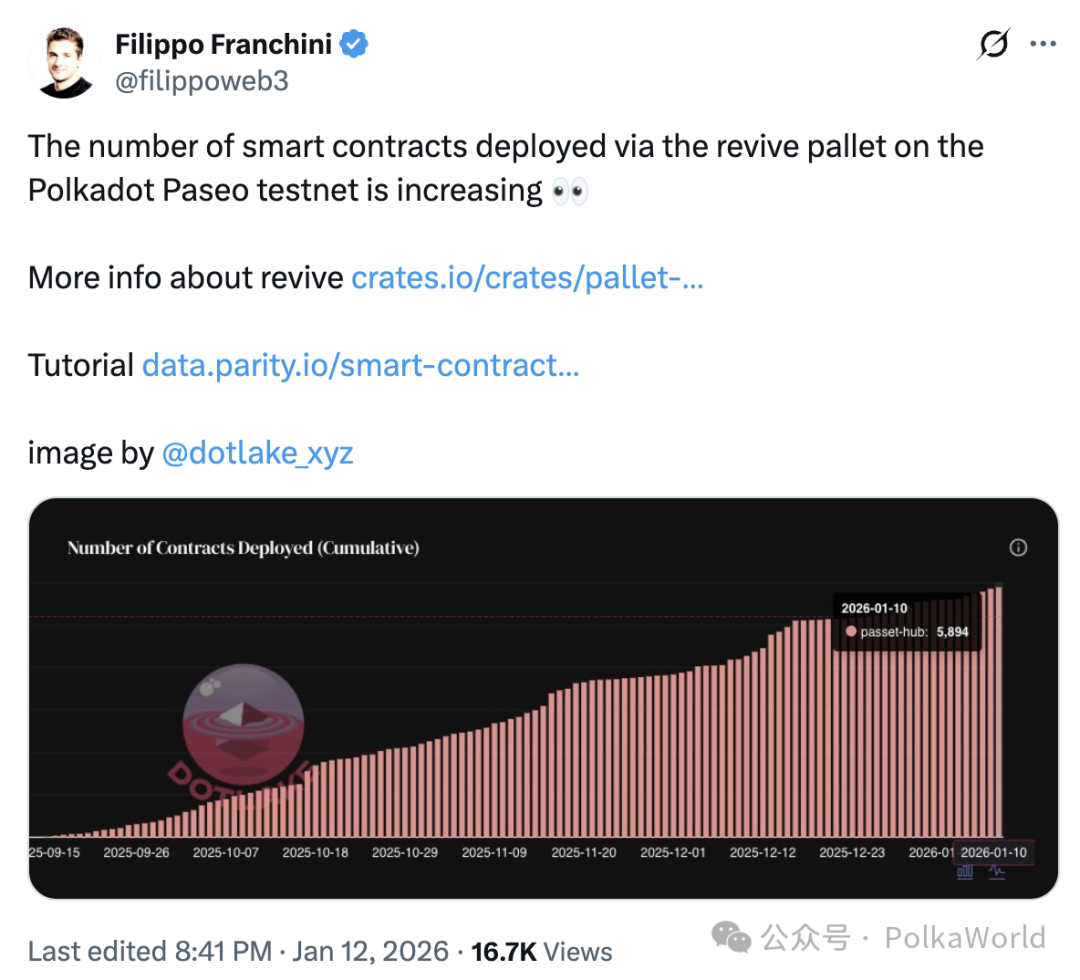
Task: Click the Grok slashed-circle icon
Action: tap(993, 45)
